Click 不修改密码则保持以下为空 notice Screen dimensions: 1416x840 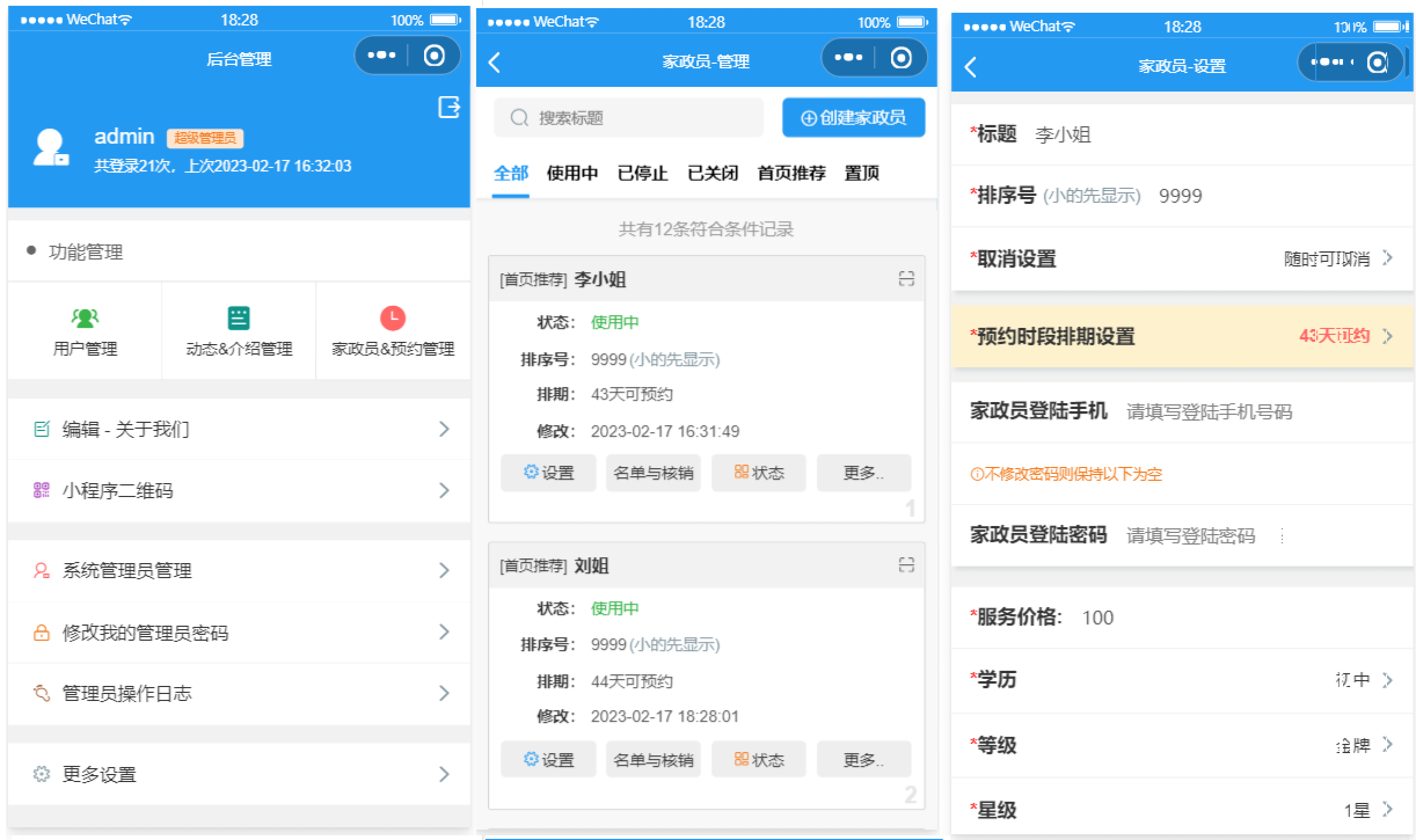coord(1066,474)
